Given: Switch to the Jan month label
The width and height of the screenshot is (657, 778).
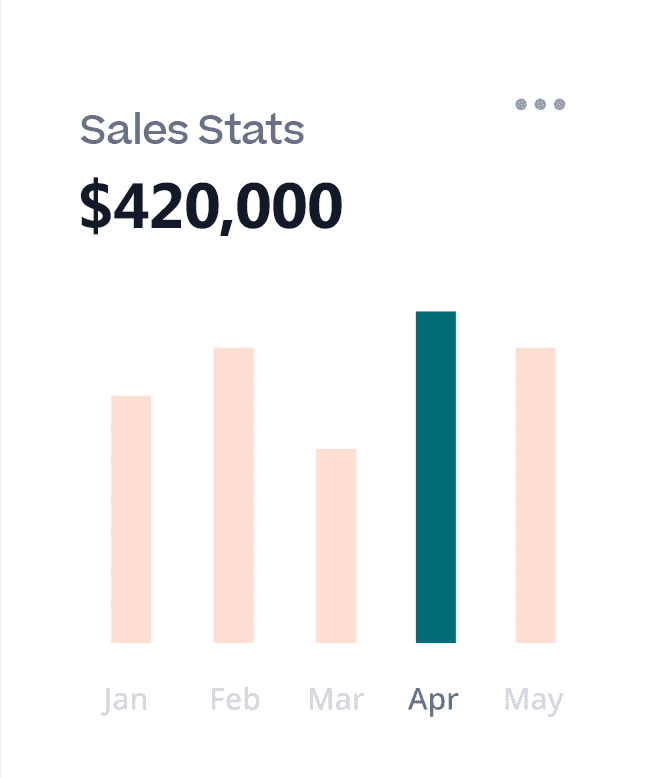Looking at the screenshot, I should tap(125, 699).
